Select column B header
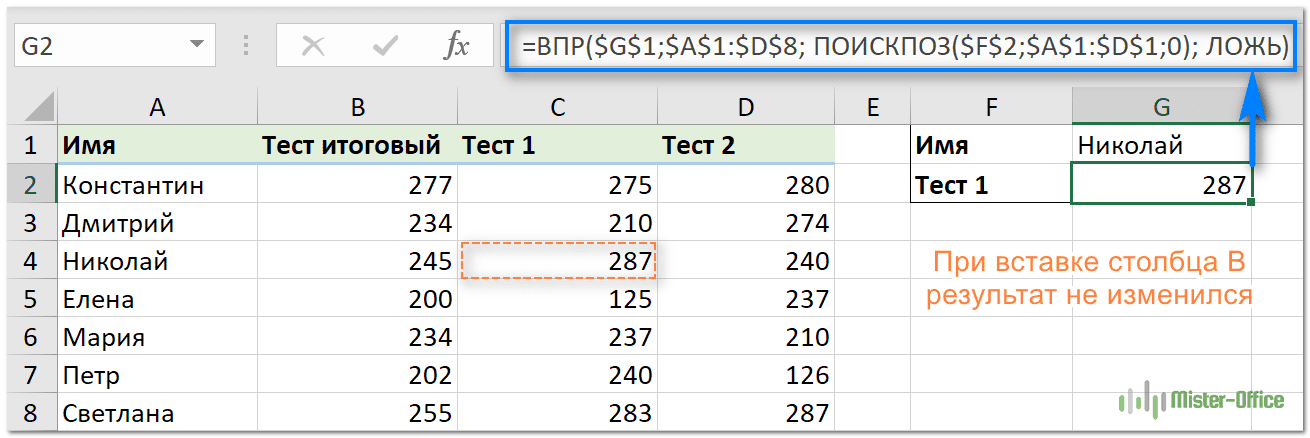Screen dimensions: 1310x438 point(356,107)
